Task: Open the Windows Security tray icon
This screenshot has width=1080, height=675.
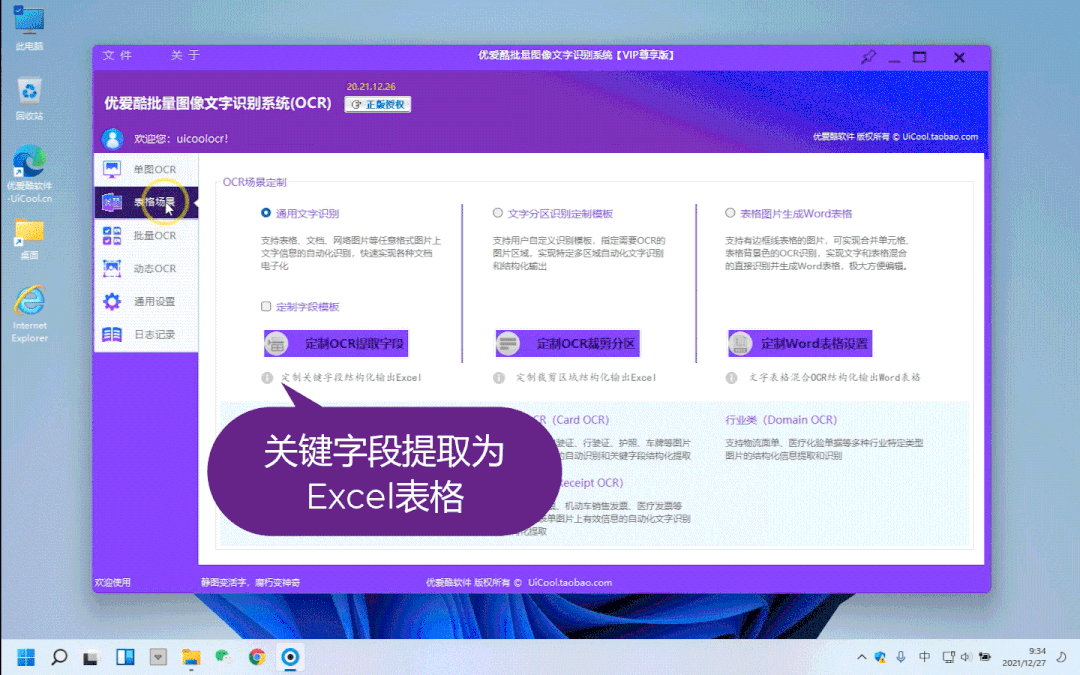Action: (x=880, y=657)
